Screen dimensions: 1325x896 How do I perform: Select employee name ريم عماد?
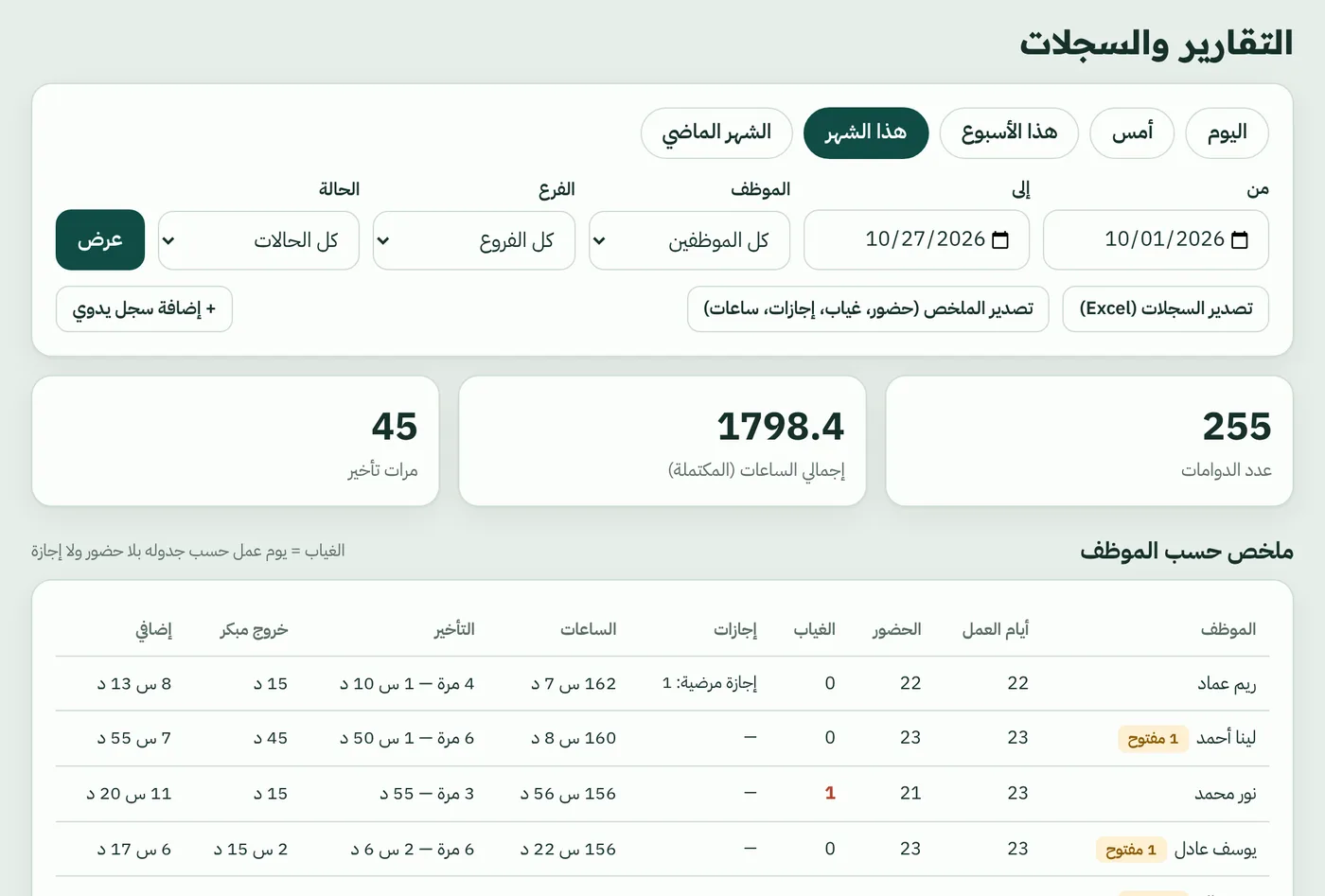pyautogui.click(x=1227, y=684)
